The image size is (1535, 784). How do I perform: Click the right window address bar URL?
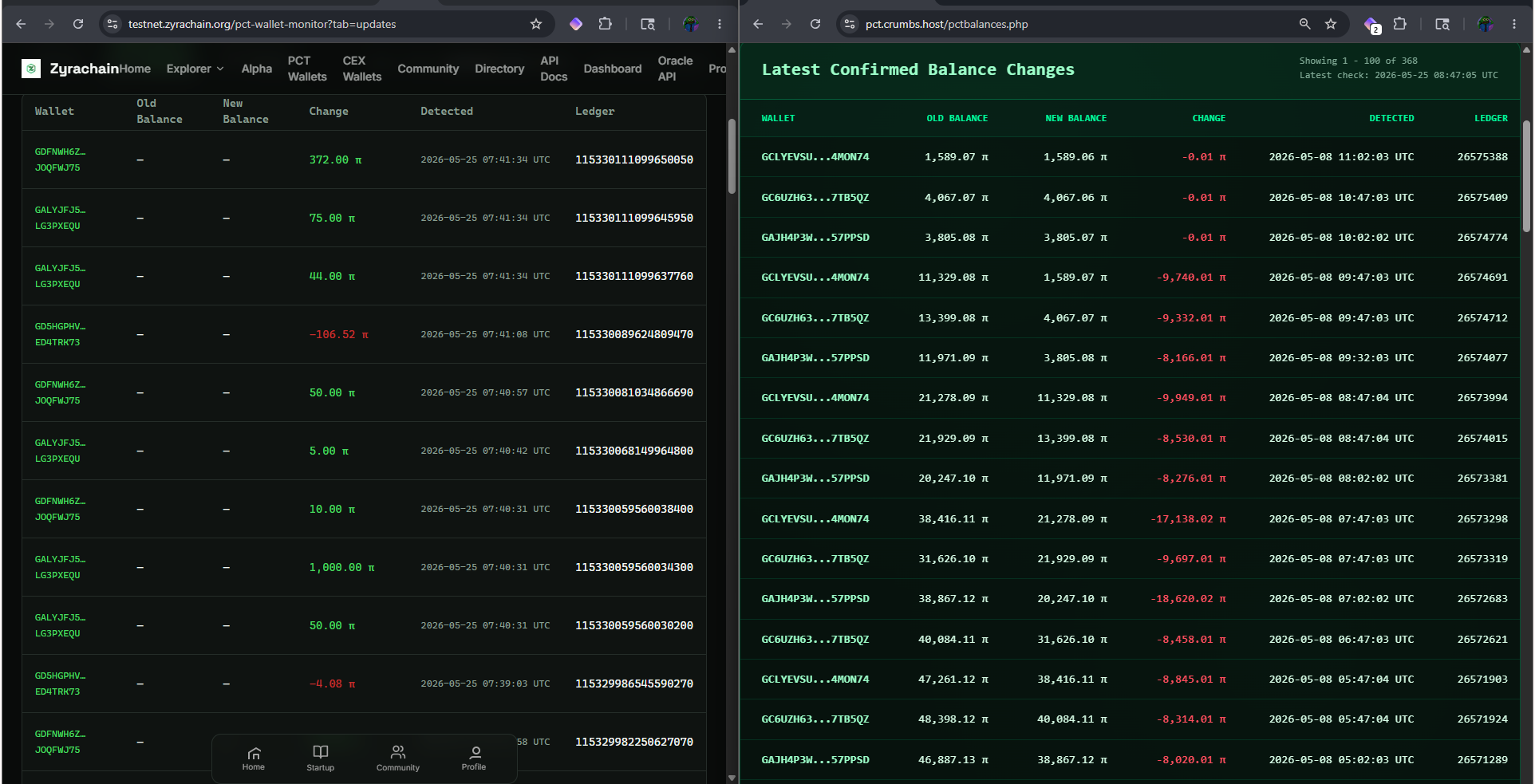coord(947,24)
